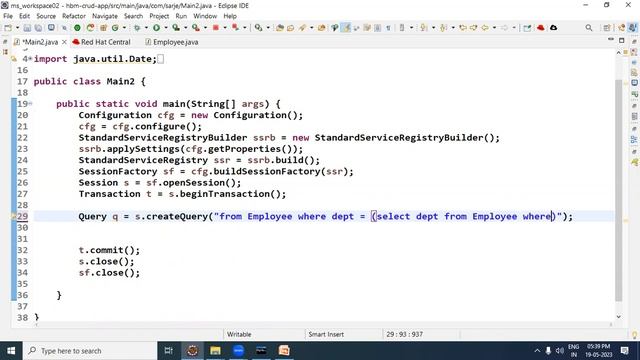Click the red-green refresh toolbar icon
Screen dimensions: 640x360
click(x=90, y=28)
